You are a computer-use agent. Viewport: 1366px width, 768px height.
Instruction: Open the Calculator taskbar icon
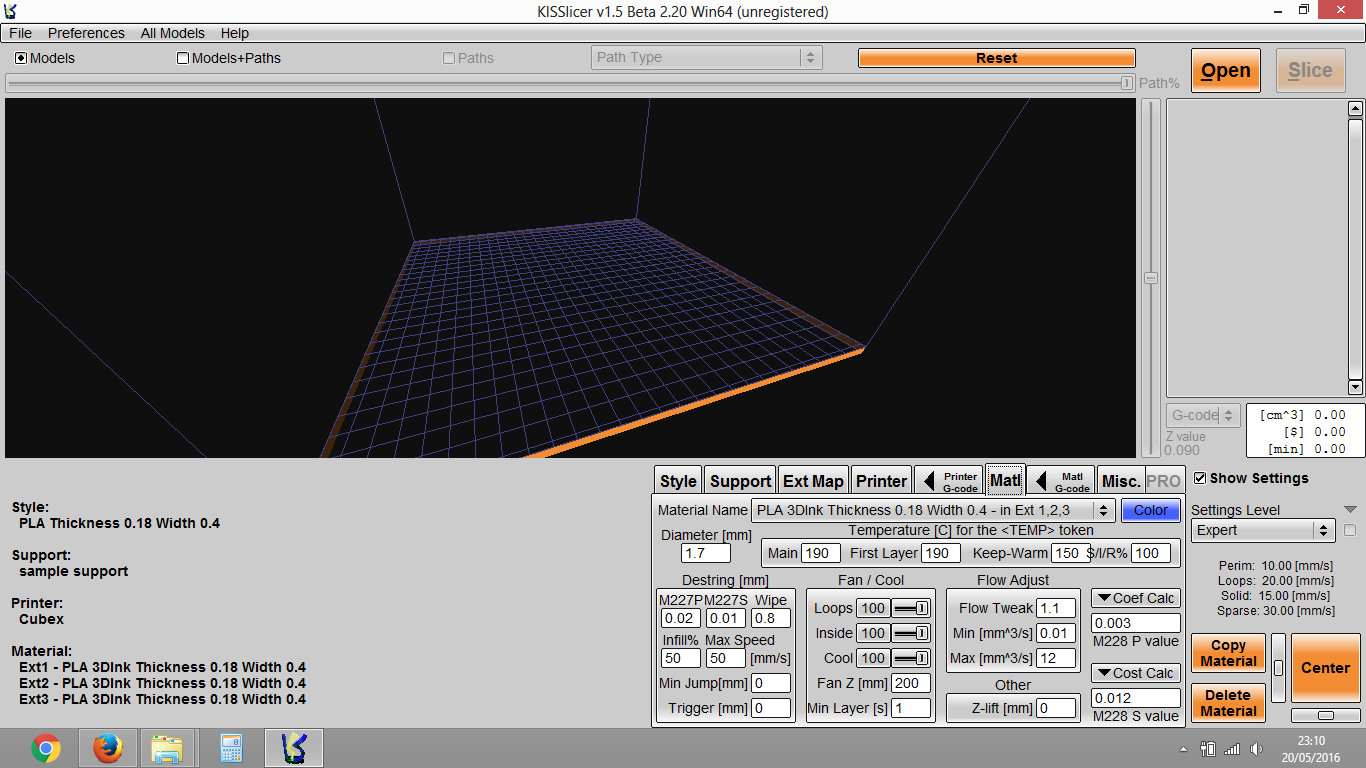tap(231, 748)
